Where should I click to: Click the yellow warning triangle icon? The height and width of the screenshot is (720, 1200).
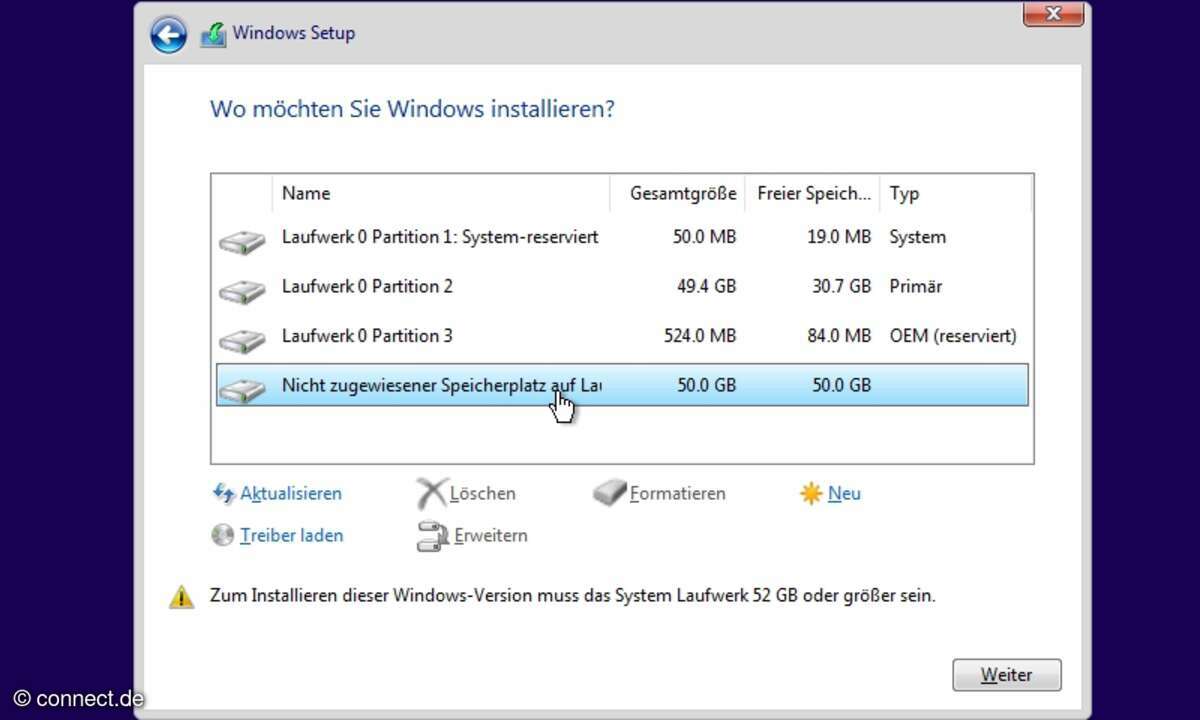pyautogui.click(x=181, y=597)
